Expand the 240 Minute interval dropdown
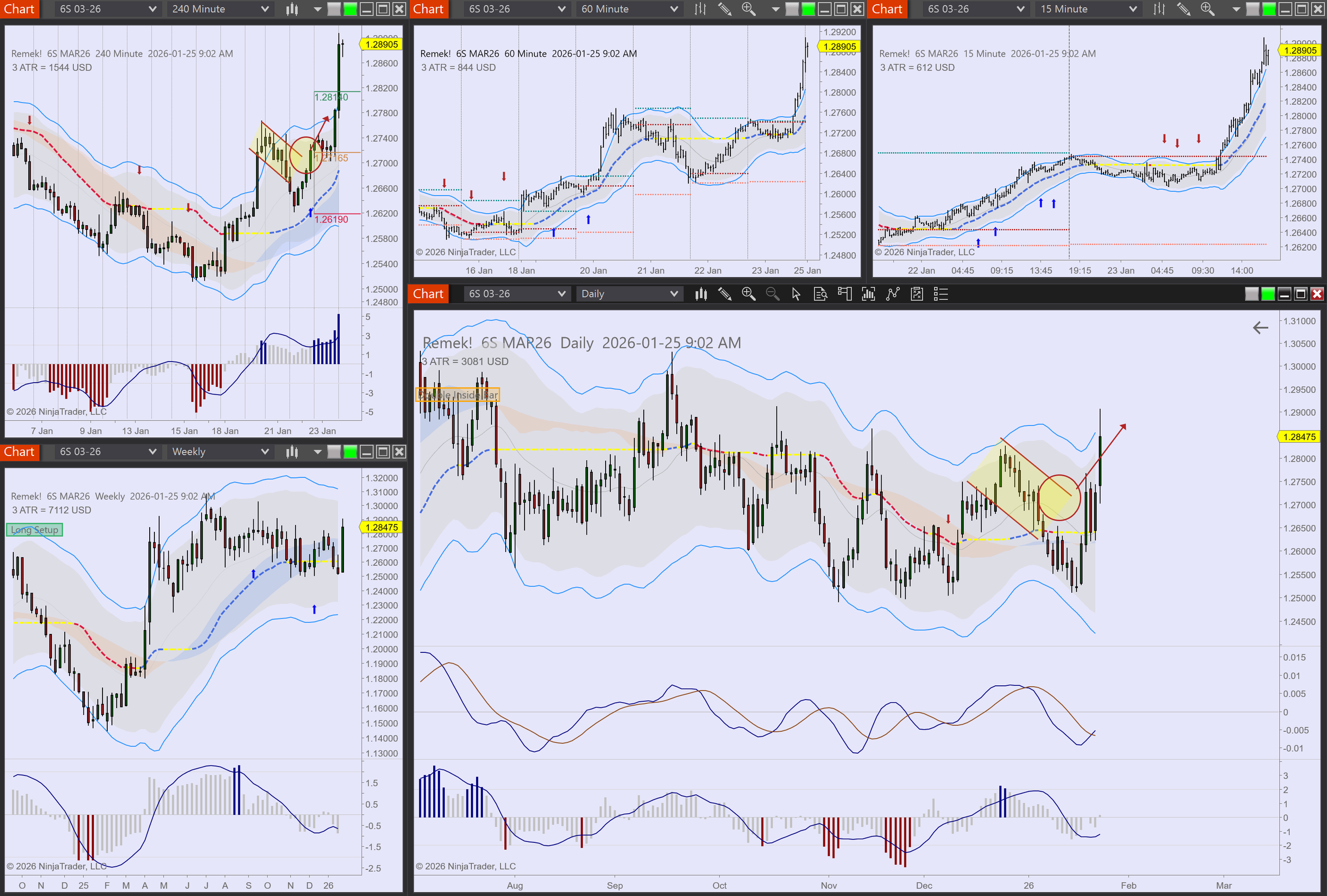 264,9
